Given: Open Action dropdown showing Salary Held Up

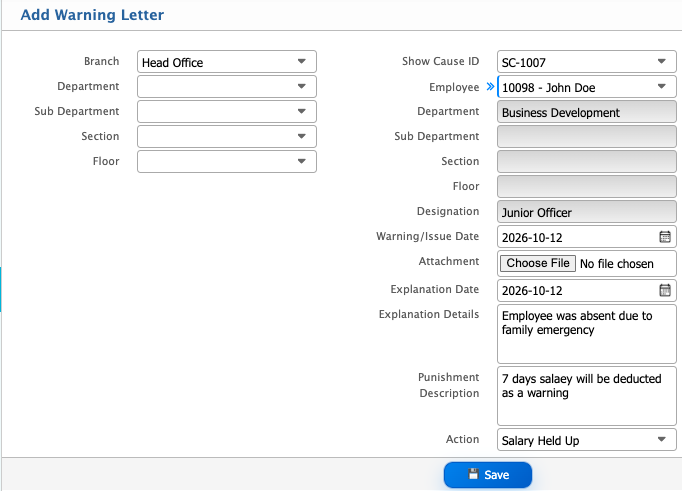Looking at the screenshot, I should click(586, 440).
